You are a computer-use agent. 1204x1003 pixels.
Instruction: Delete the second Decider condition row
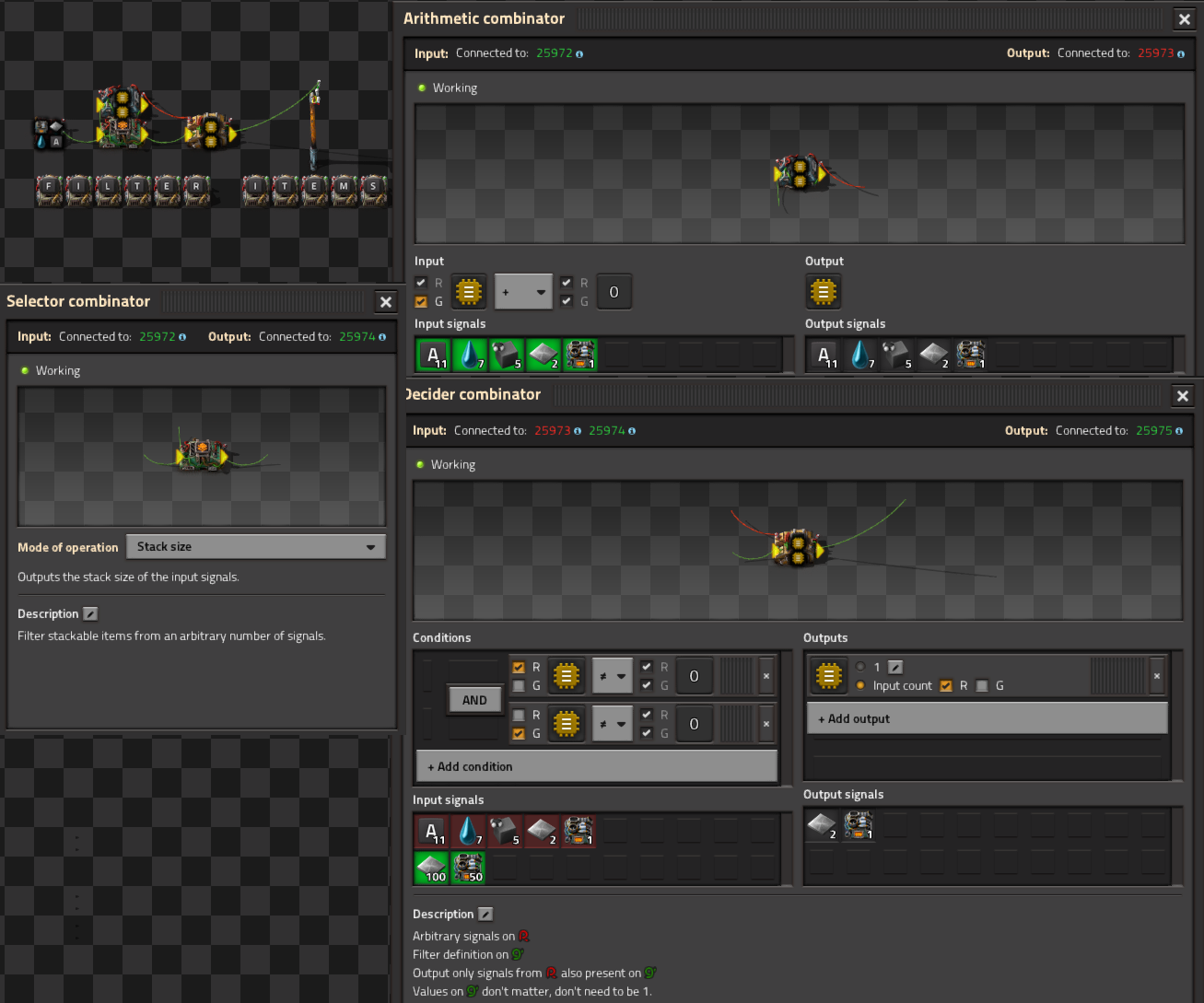pyautogui.click(x=766, y=724)
